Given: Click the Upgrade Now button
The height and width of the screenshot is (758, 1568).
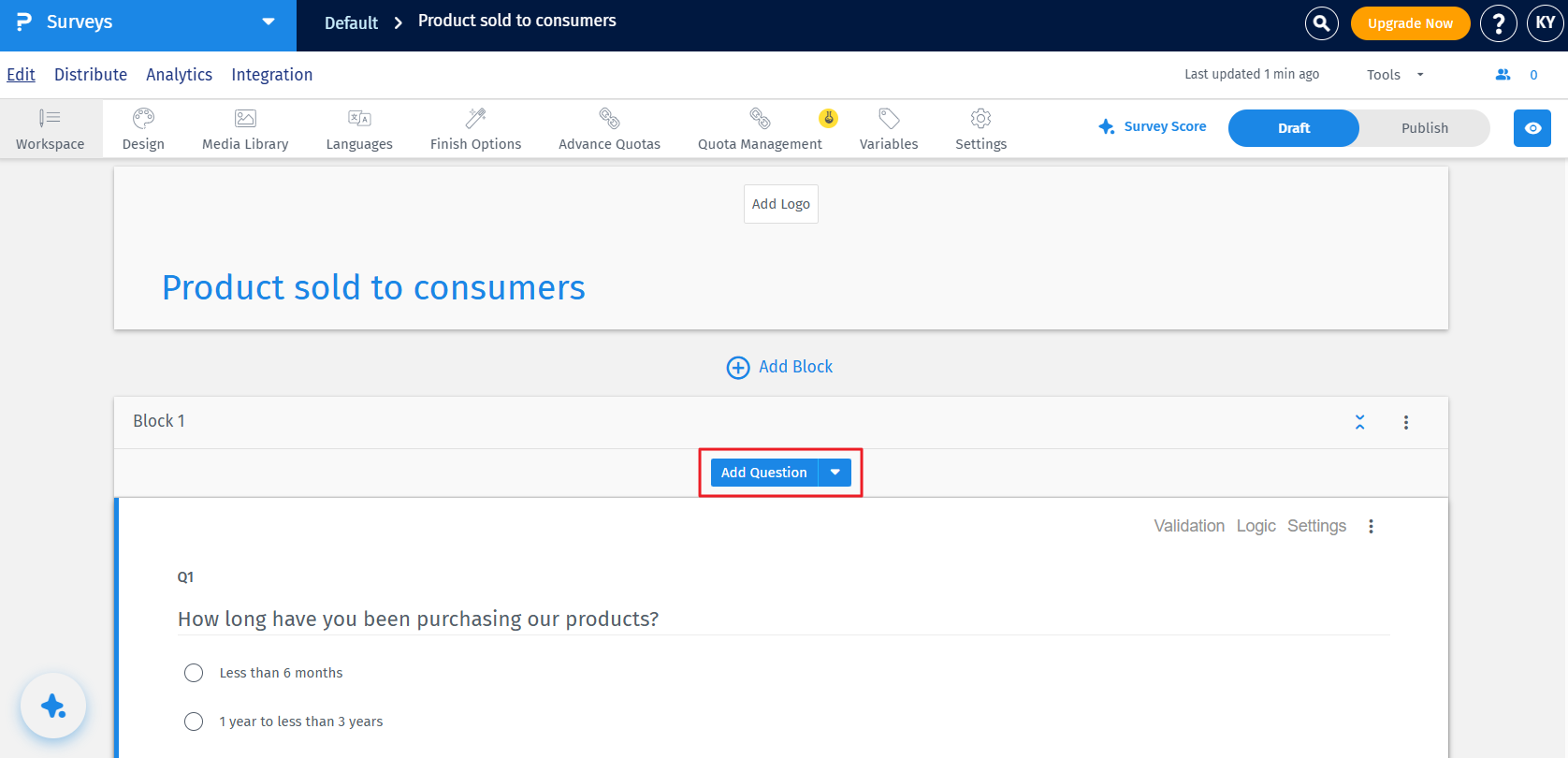Looking at the screenshot, I should click(x=1410, y=23).
